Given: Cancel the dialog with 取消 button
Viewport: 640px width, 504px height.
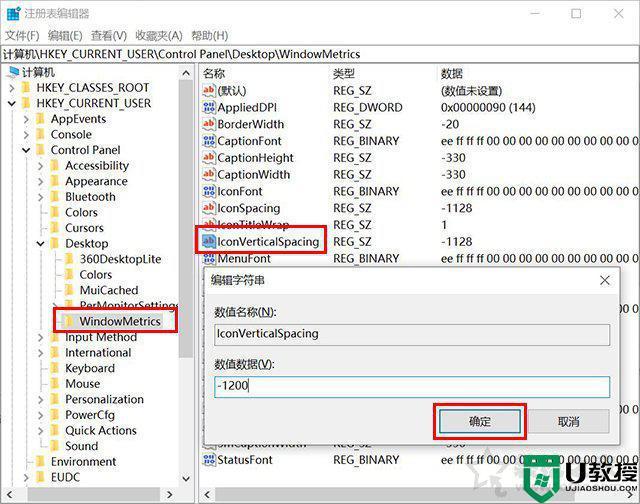Looking at the screenshot, I should (x=569, y=422).
